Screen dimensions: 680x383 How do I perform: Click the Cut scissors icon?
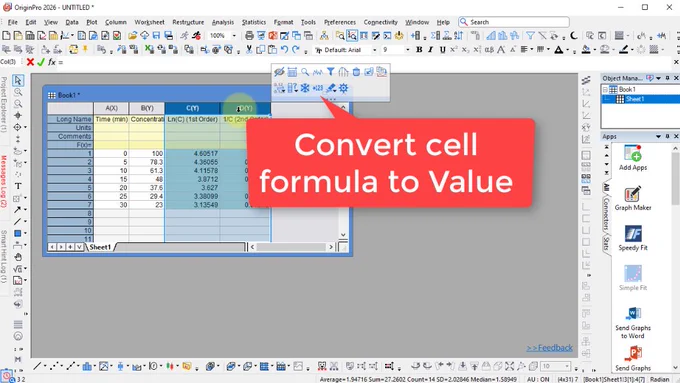click(x=249, y=49)
